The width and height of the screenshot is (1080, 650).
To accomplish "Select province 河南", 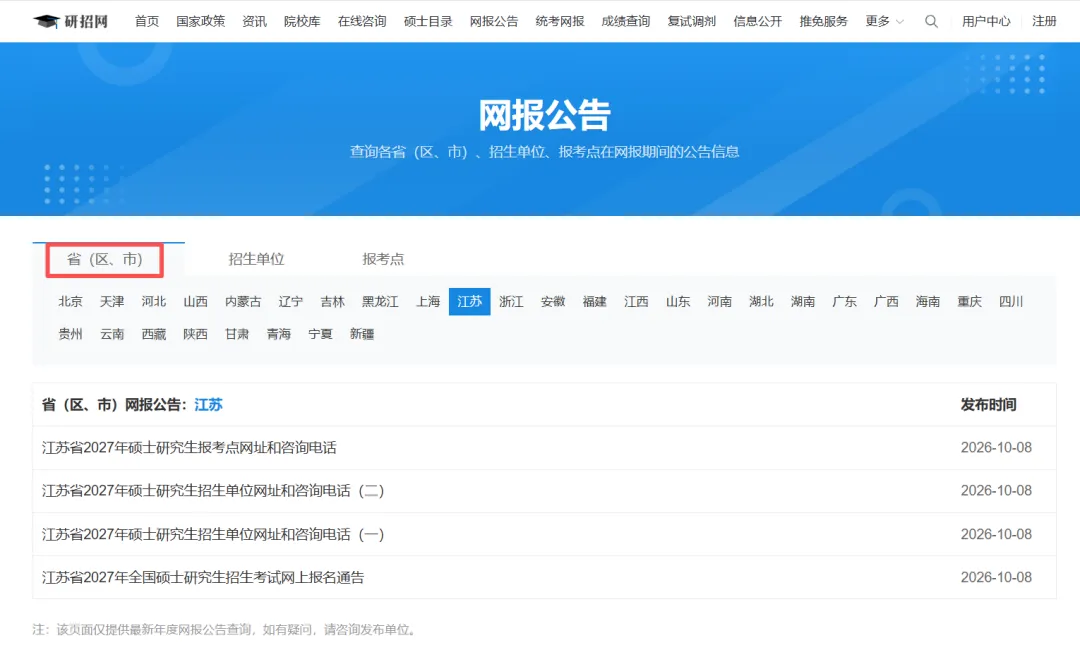I will click(x=720, y=302).
